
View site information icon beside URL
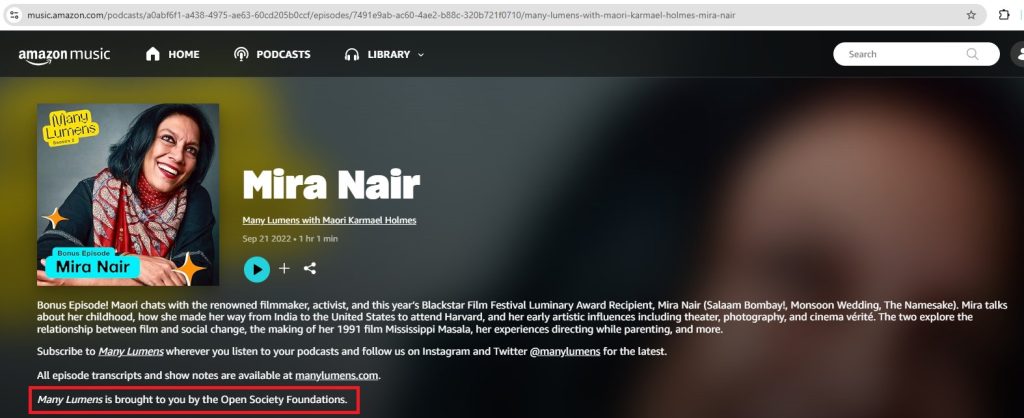(x=13, y=15)
